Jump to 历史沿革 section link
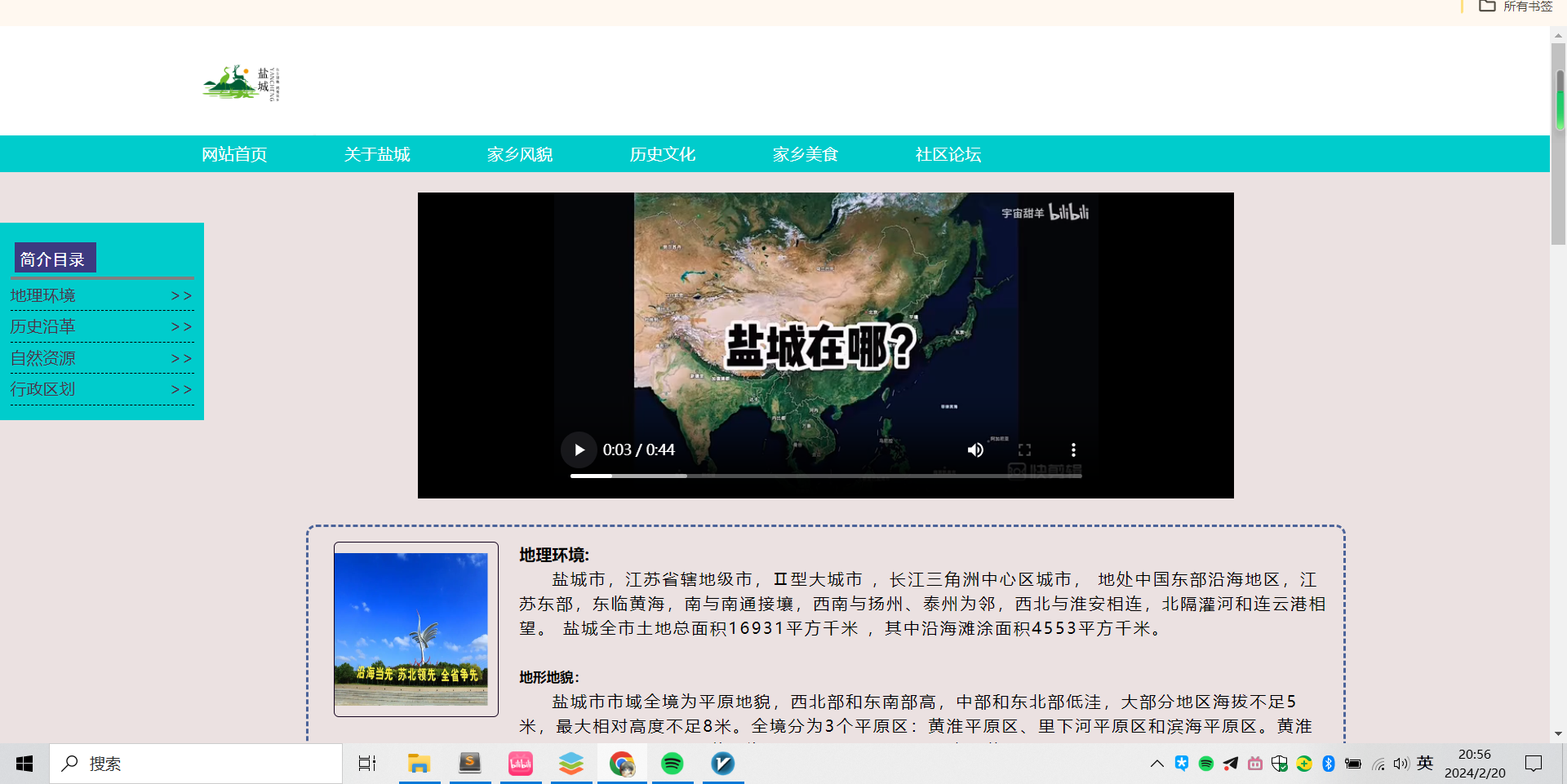The image size is (1567, 784). [42, 326]
